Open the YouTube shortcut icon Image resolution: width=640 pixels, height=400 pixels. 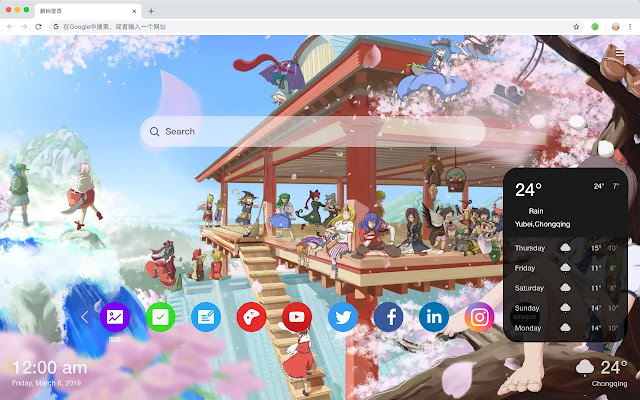[297, 317]
